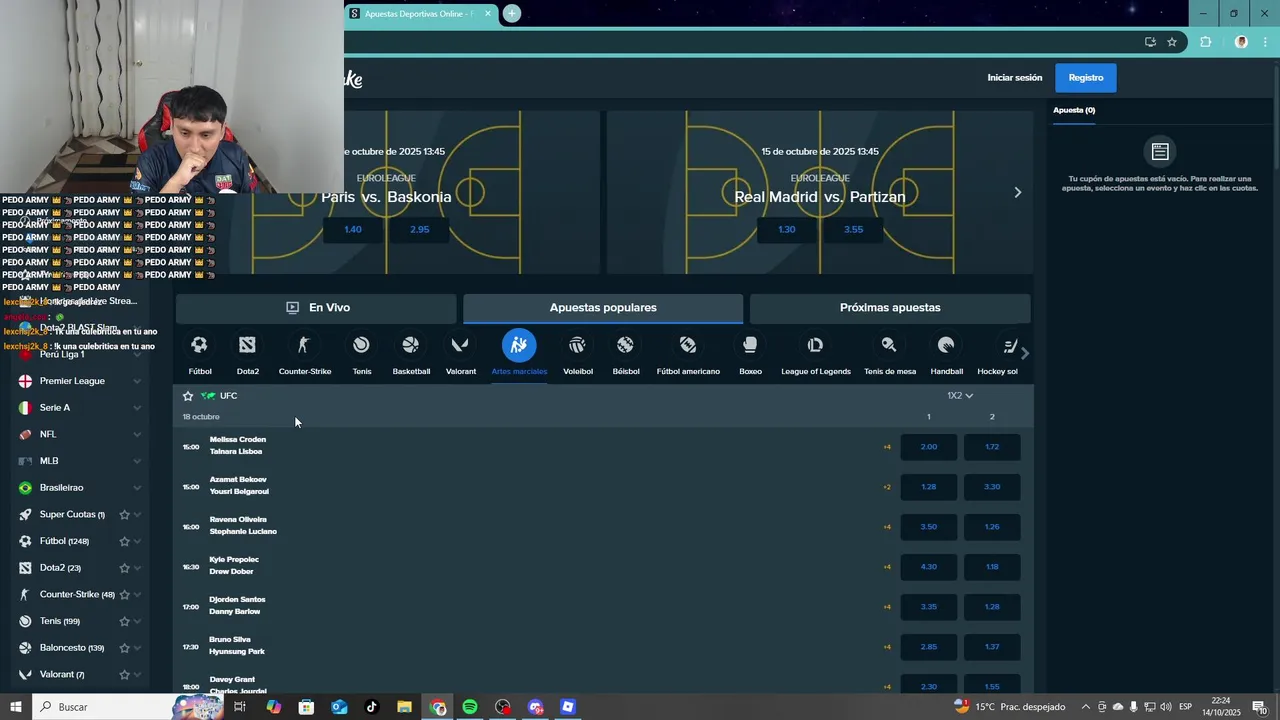
Task: Show next featured match in carousel
Action: pos(1018,192)
